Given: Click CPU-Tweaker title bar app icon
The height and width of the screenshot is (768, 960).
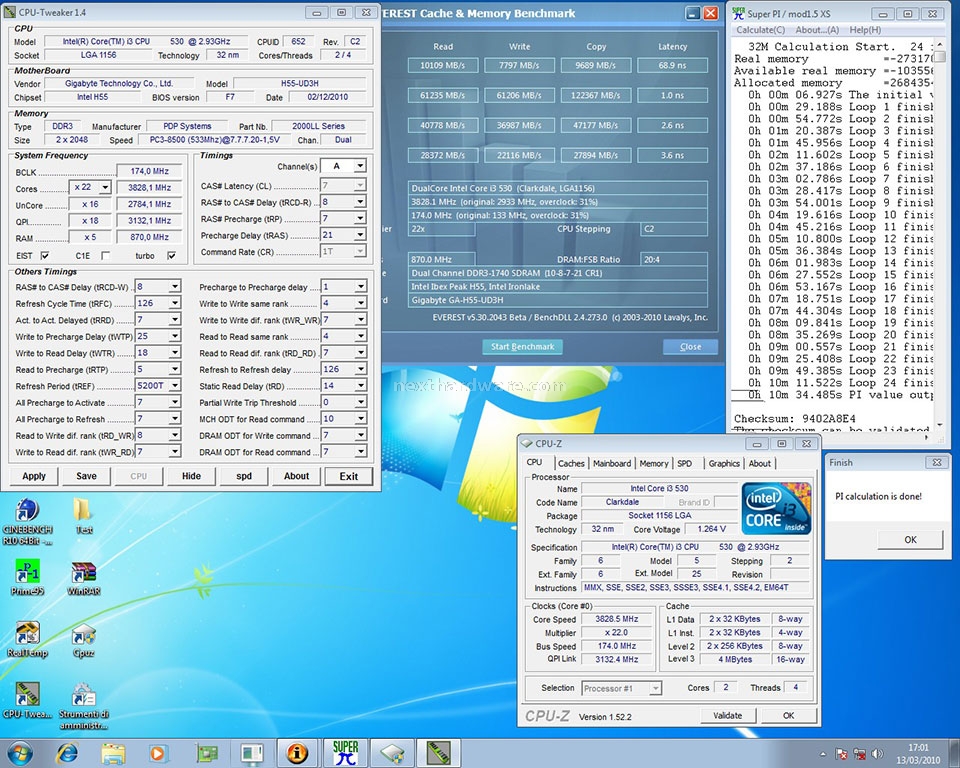Looking at the screenshot, I should (x=9, y=12).
